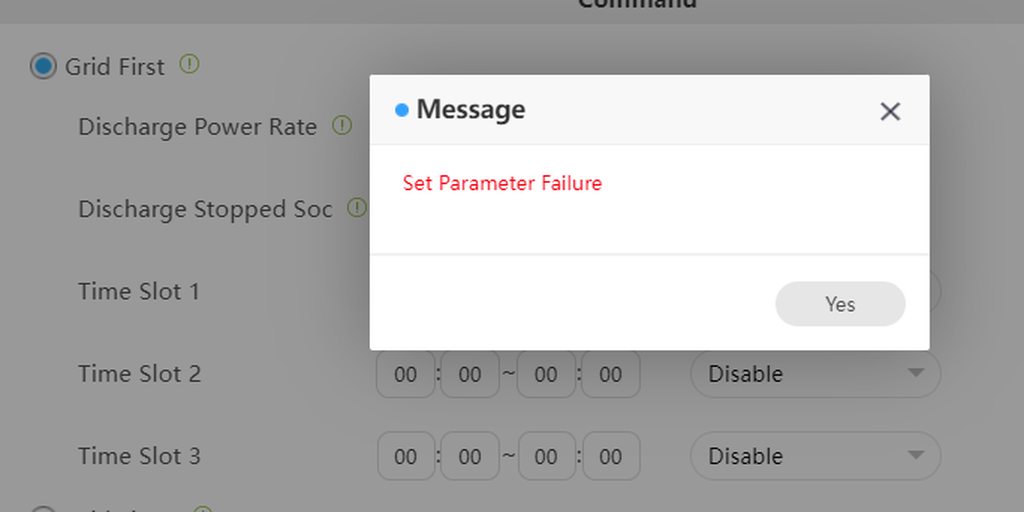Click the Time Slot 3 end minute field
The height and width of the screenshot is (512, 1024).
point(610,457)
